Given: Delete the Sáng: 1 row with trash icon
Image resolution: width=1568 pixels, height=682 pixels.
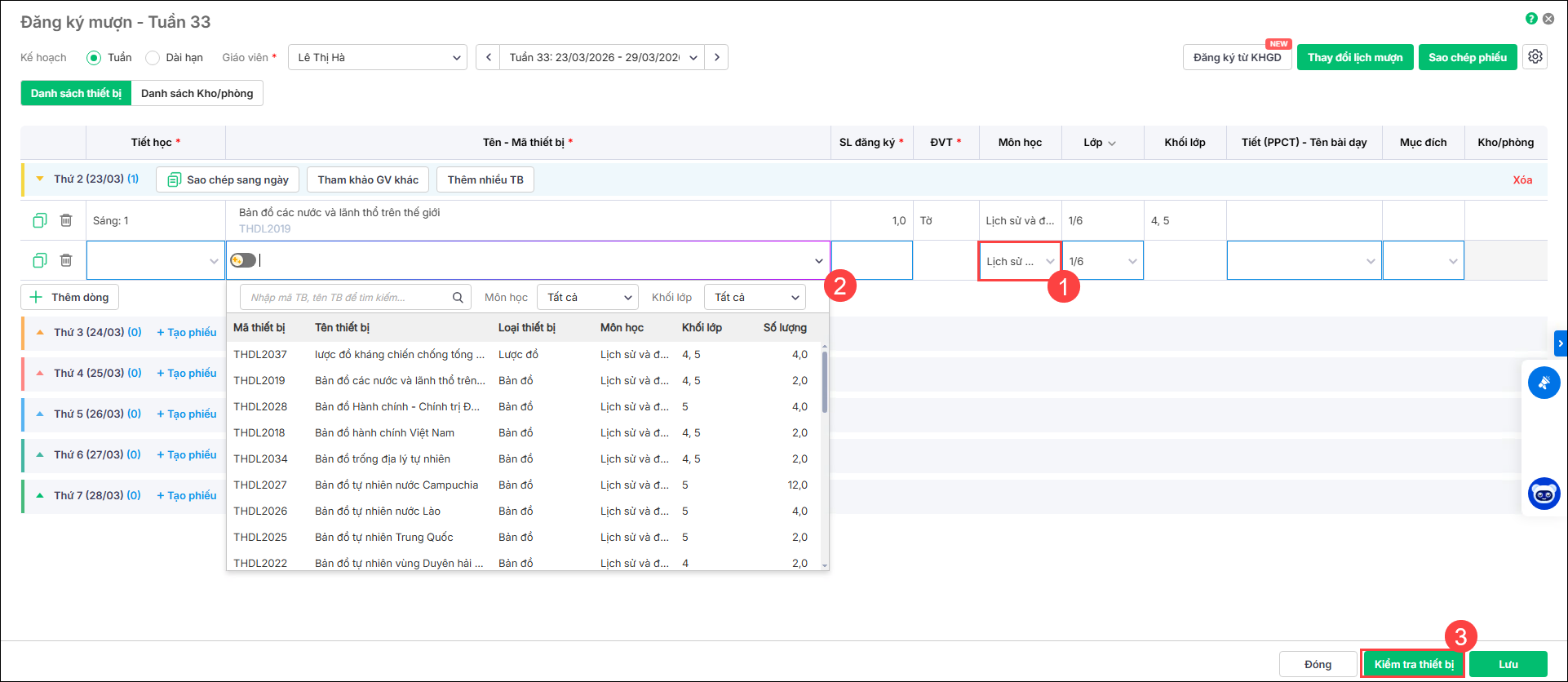Looking at the screenshot, I should [x=66, y=220].
